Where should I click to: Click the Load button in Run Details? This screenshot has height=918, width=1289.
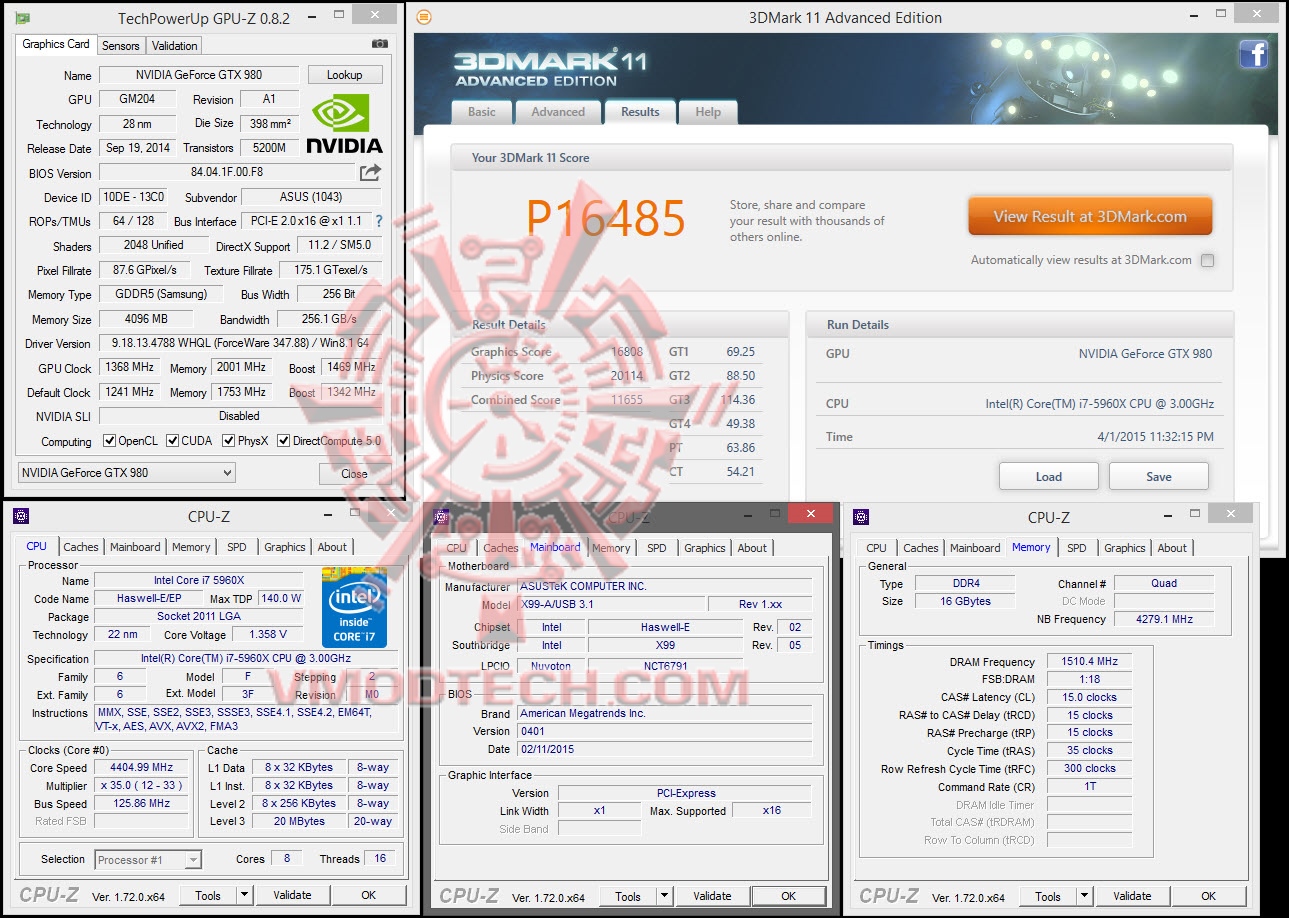[1049, 476]
